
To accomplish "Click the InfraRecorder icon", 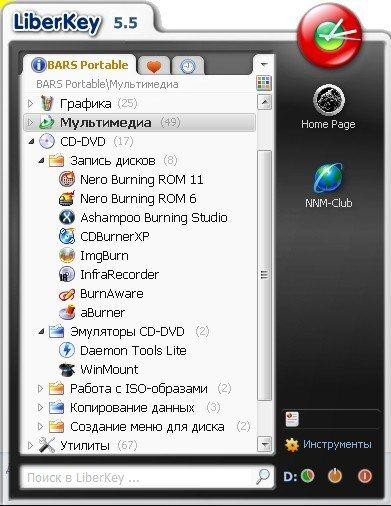I will click(x=67, y=275).
